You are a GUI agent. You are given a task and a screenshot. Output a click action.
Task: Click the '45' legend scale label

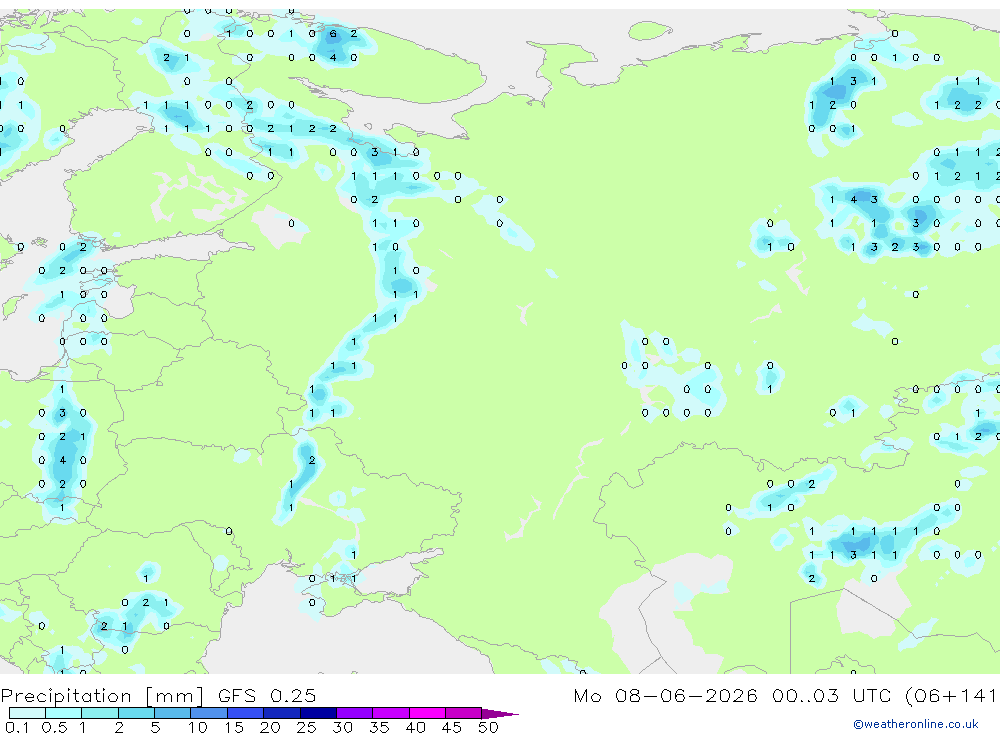point(452,727)
